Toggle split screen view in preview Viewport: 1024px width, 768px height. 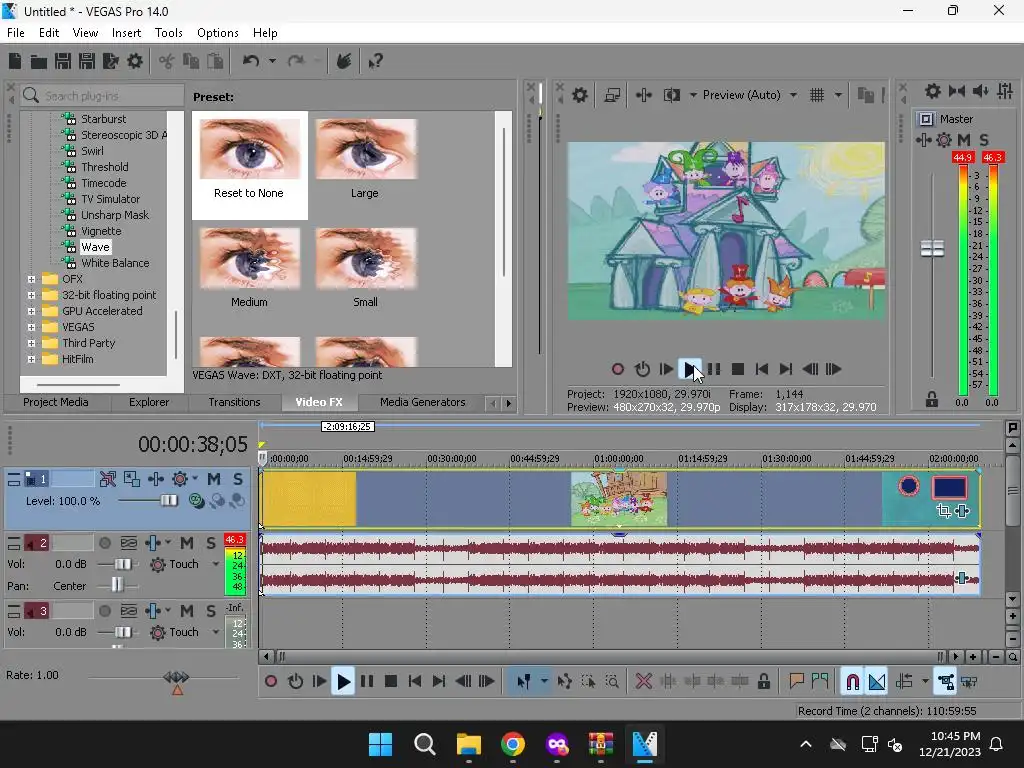(672, 95)
